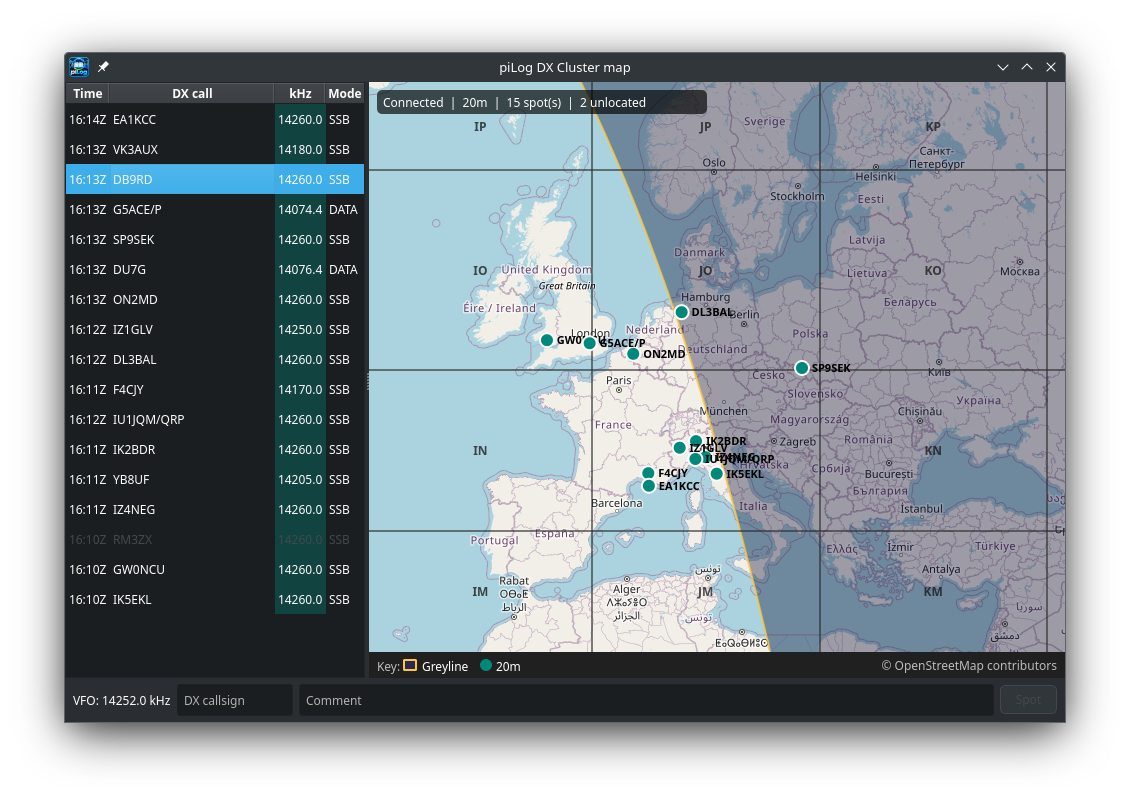Click the 15 spot(s) status text
The width and height of the screenshot is (1130, 799).
(533, 102)
